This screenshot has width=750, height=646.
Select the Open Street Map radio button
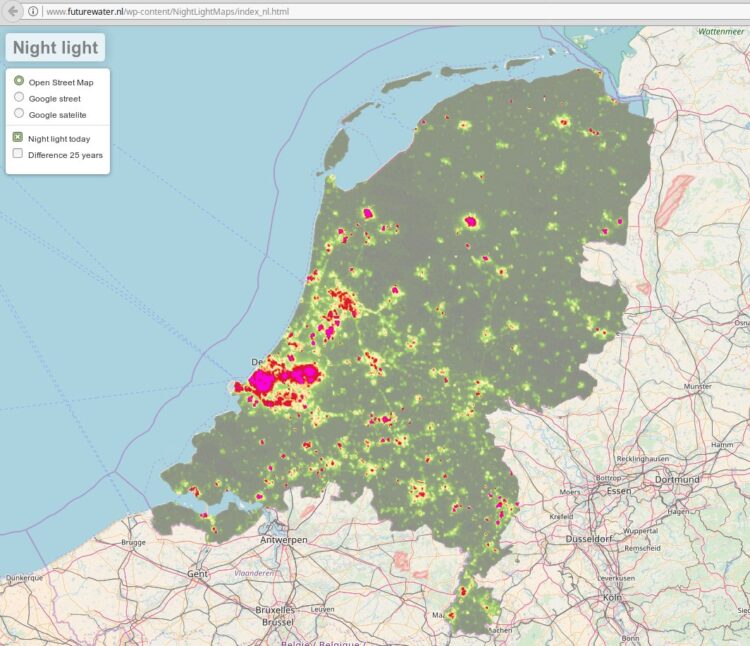click(19, 81)
